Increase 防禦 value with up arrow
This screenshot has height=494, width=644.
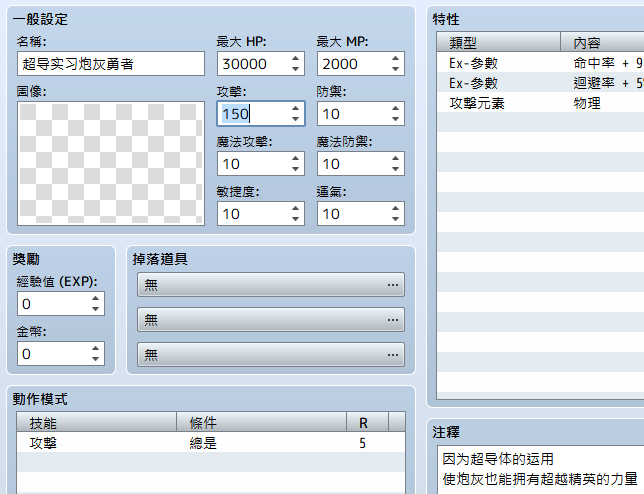(x=395, y=108)
